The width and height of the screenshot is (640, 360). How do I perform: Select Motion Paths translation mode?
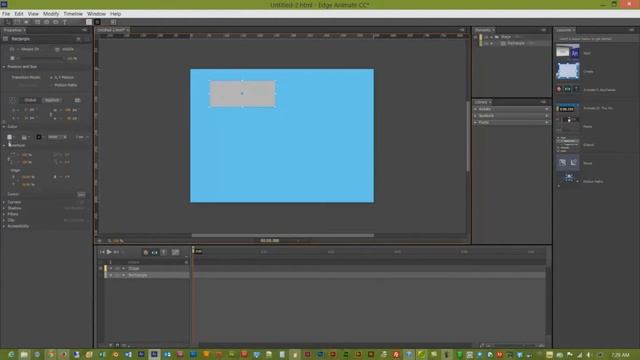(63, 85)
